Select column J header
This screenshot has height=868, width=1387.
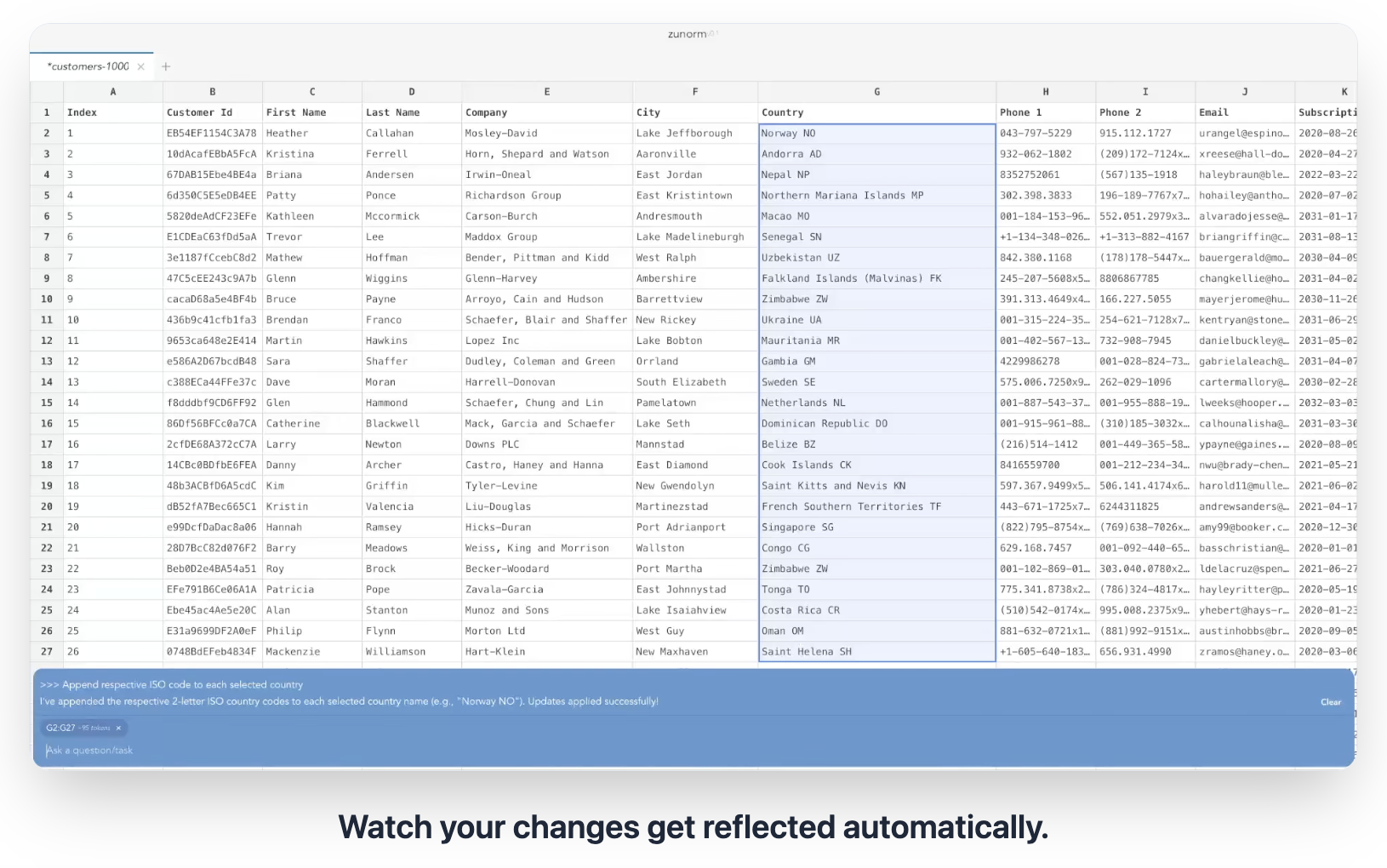point(1245,92)
